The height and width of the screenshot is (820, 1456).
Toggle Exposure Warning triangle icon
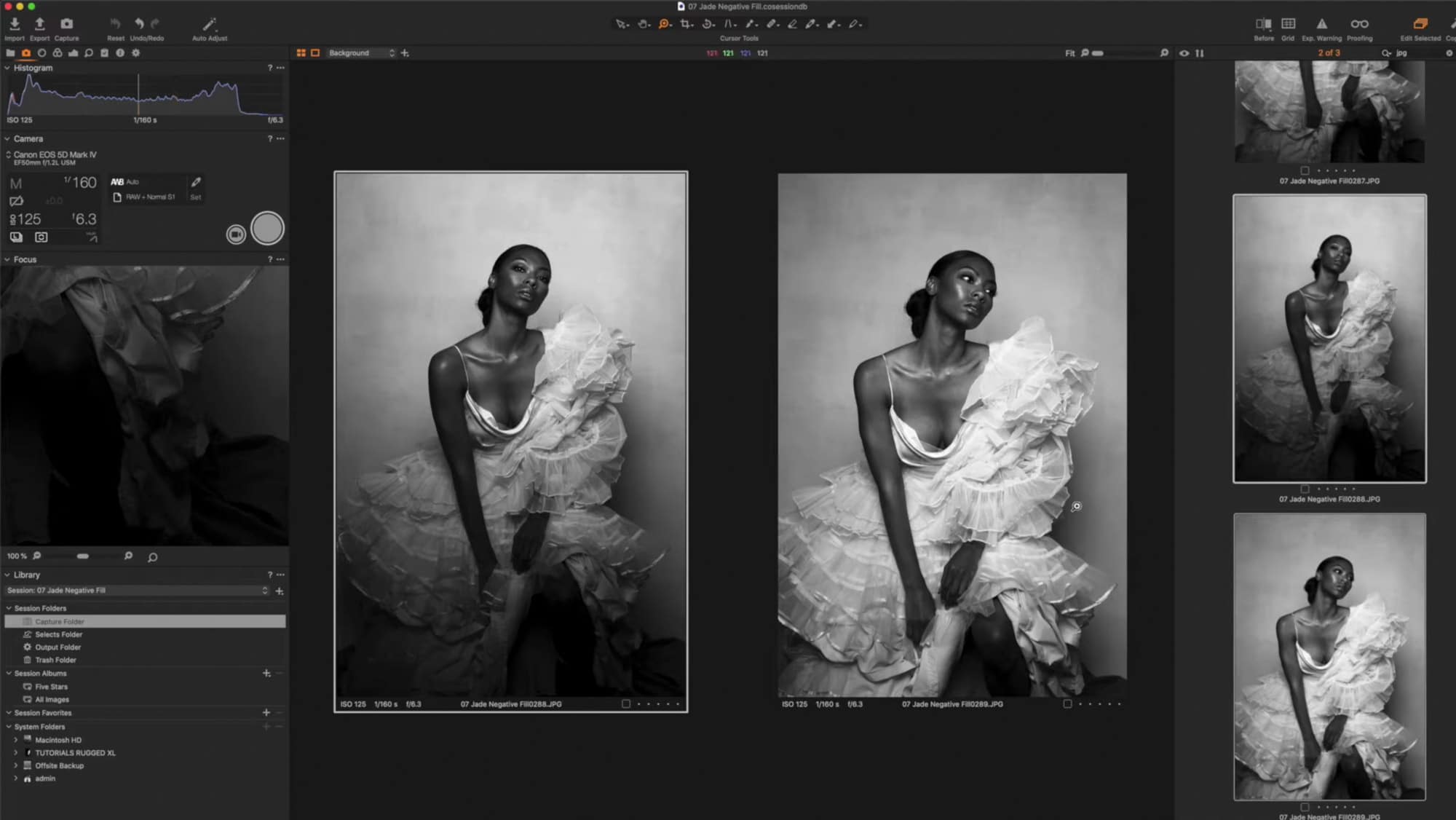coord(1321,24)
